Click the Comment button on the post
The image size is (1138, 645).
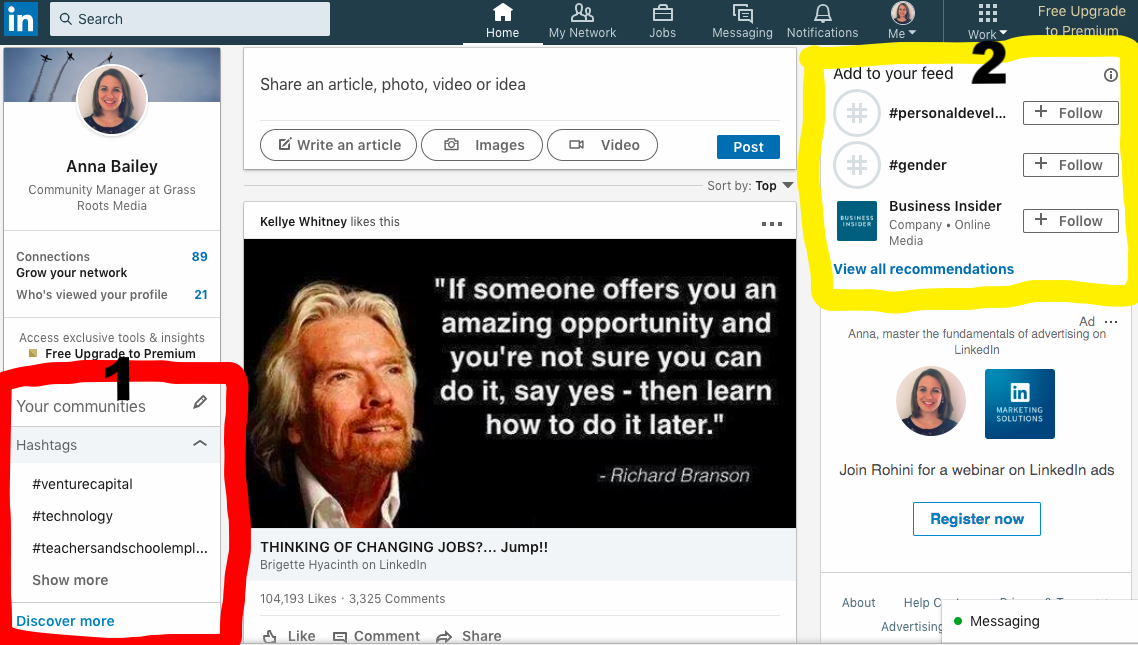pyautogui.click(x=376, y=636)
